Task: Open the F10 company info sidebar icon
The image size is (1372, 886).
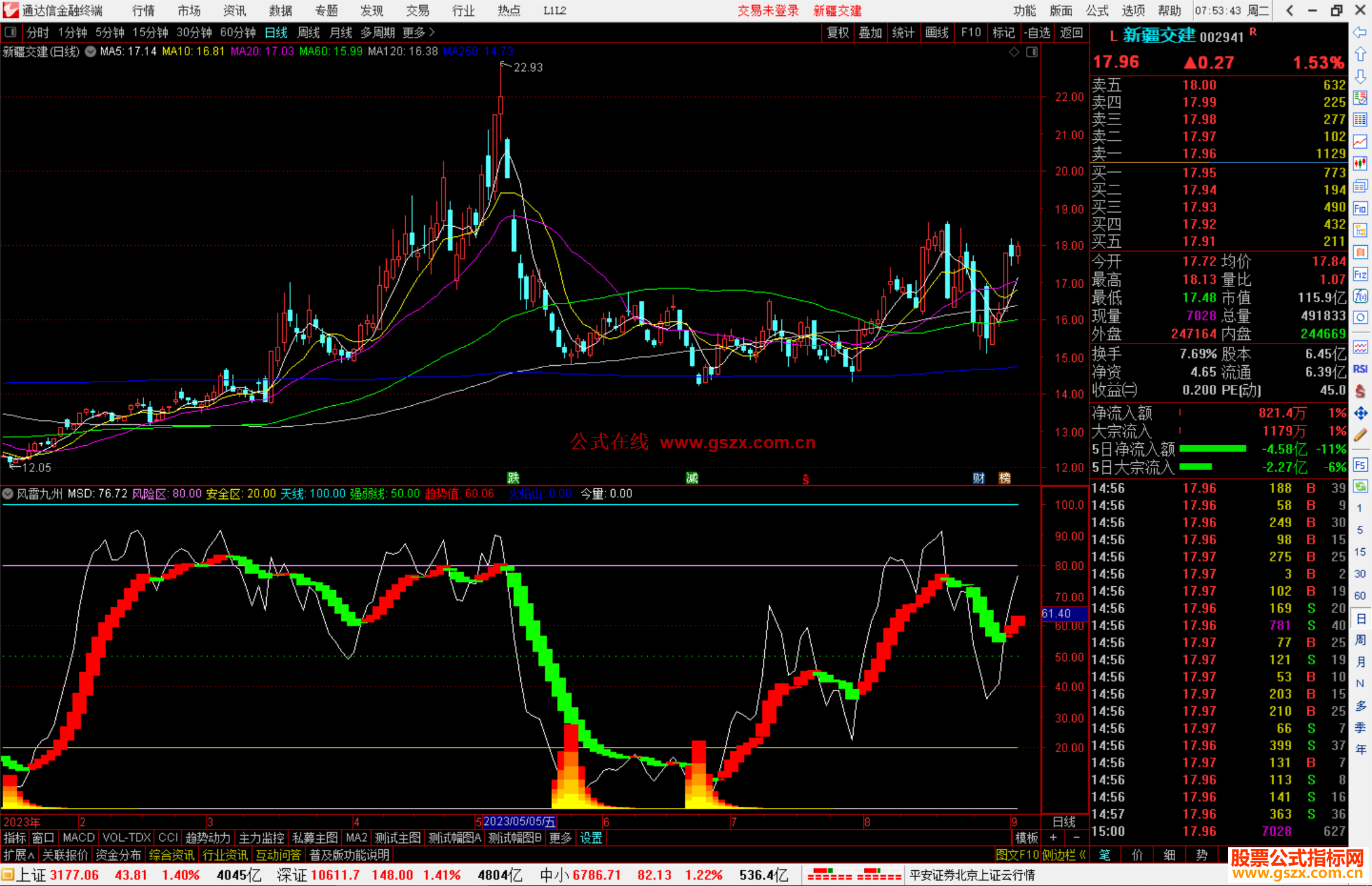Action: coord(1360,209)
